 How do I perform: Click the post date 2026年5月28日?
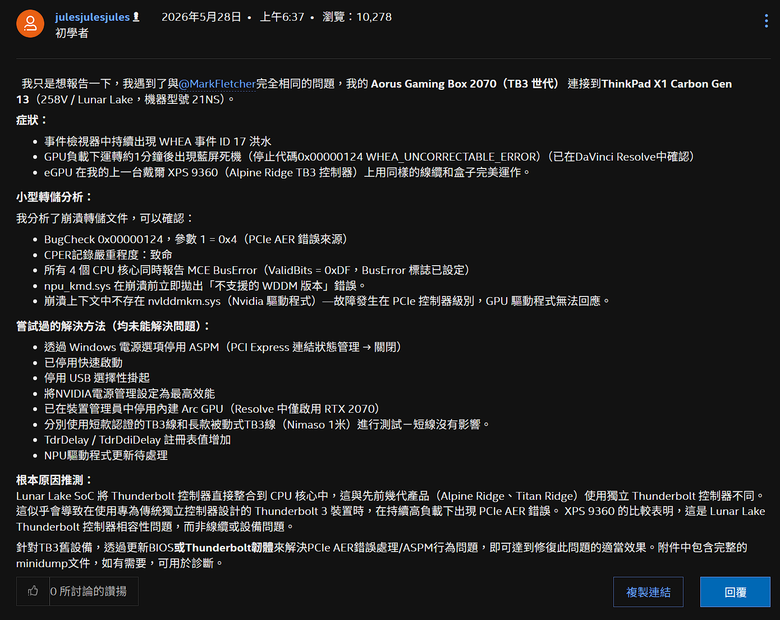[x=201, y=17]
